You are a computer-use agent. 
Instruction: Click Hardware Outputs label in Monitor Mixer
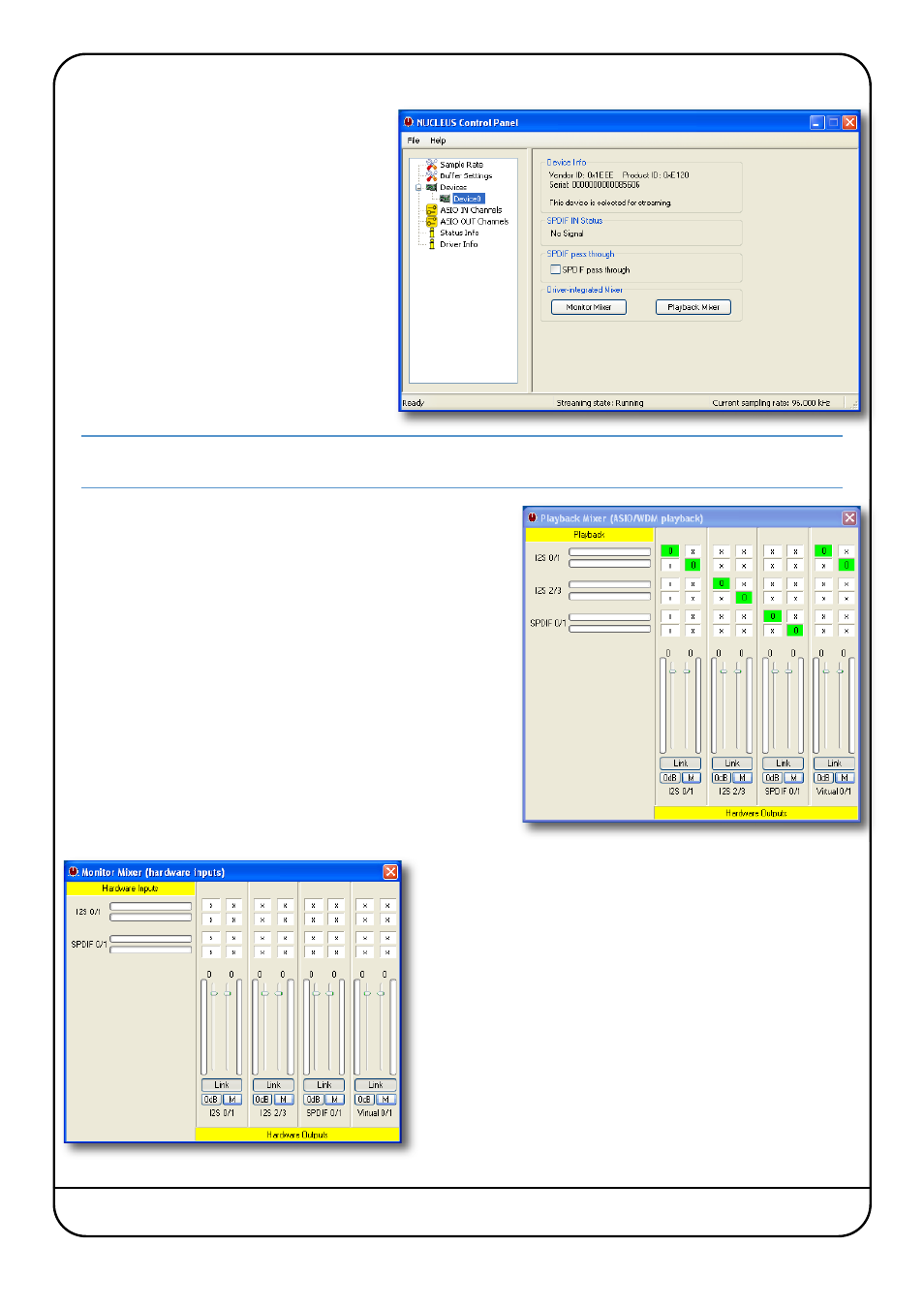(297, 1135)
